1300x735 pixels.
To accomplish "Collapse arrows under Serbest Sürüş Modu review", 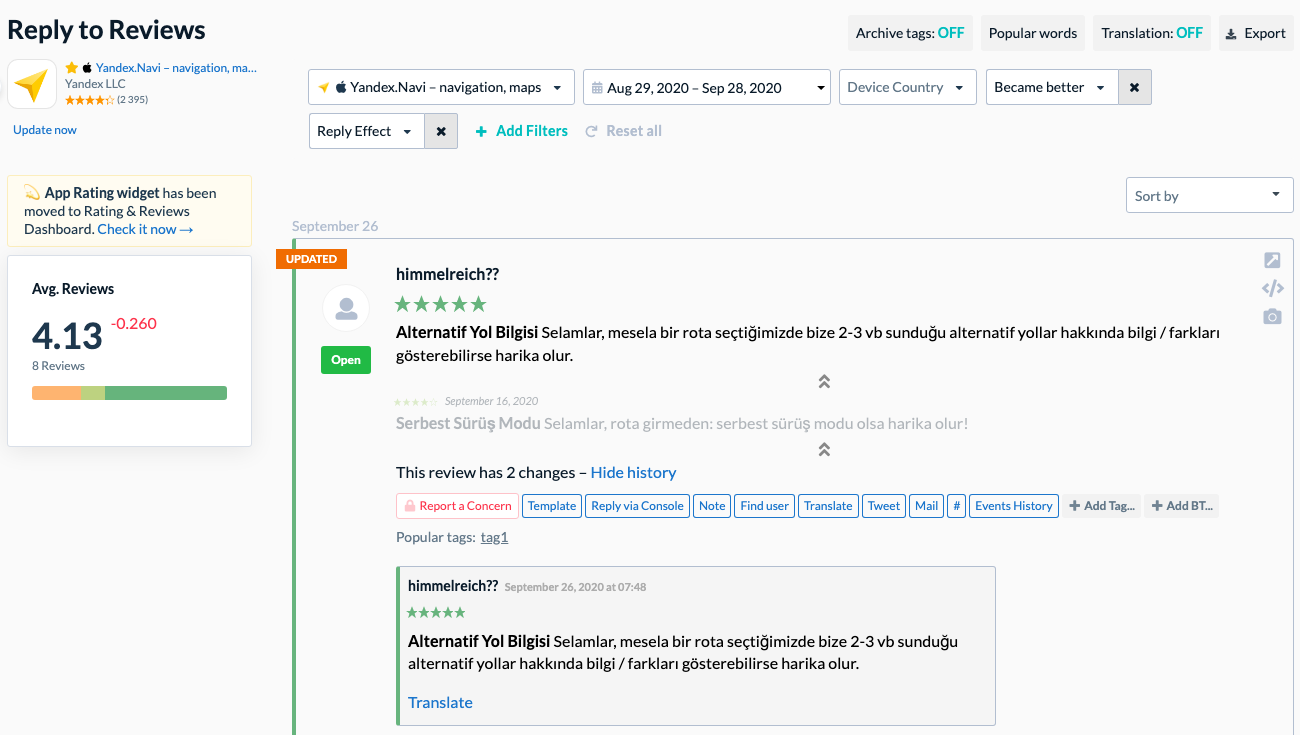I will (x=824, y=449).
